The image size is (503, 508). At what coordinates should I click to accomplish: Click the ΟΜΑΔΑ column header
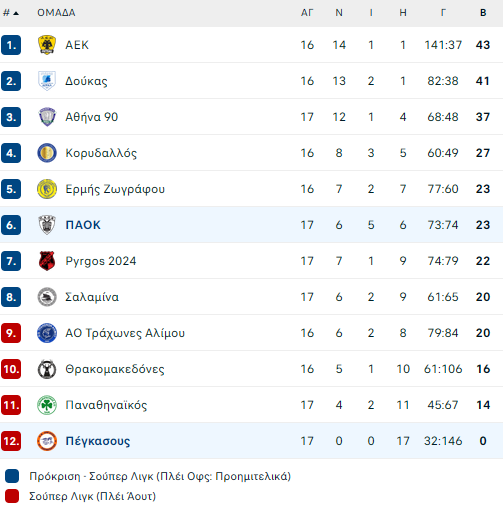pyautogui.click(x=56, y=13)
